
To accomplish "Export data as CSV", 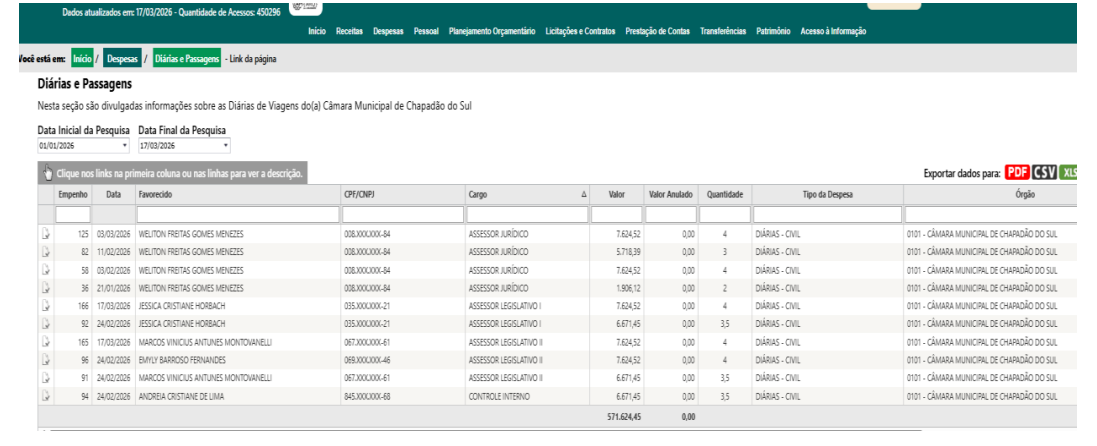I will coord(1045,172).
